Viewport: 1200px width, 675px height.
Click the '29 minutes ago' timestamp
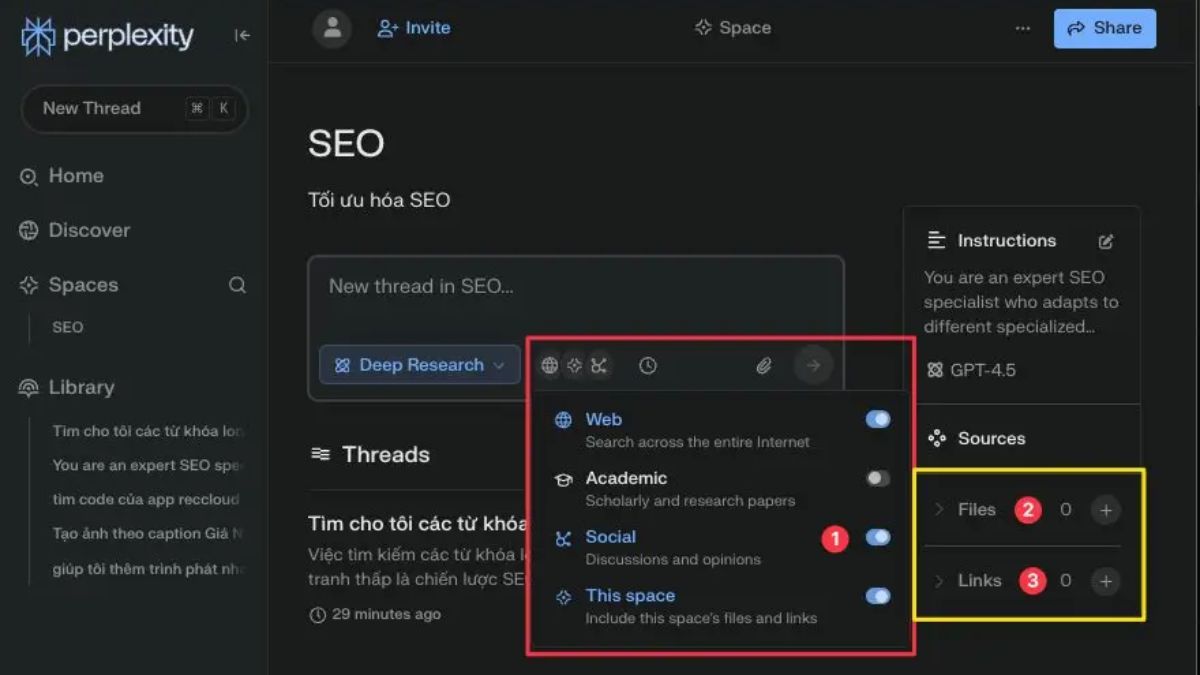click(x=386, y=614)
